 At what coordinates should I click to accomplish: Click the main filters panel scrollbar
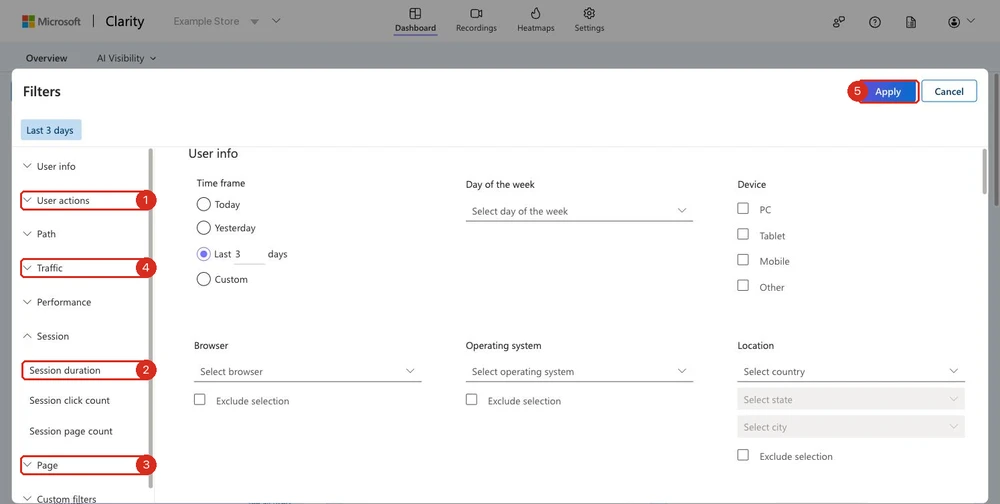pyautogui.click(x=985, y=171)
